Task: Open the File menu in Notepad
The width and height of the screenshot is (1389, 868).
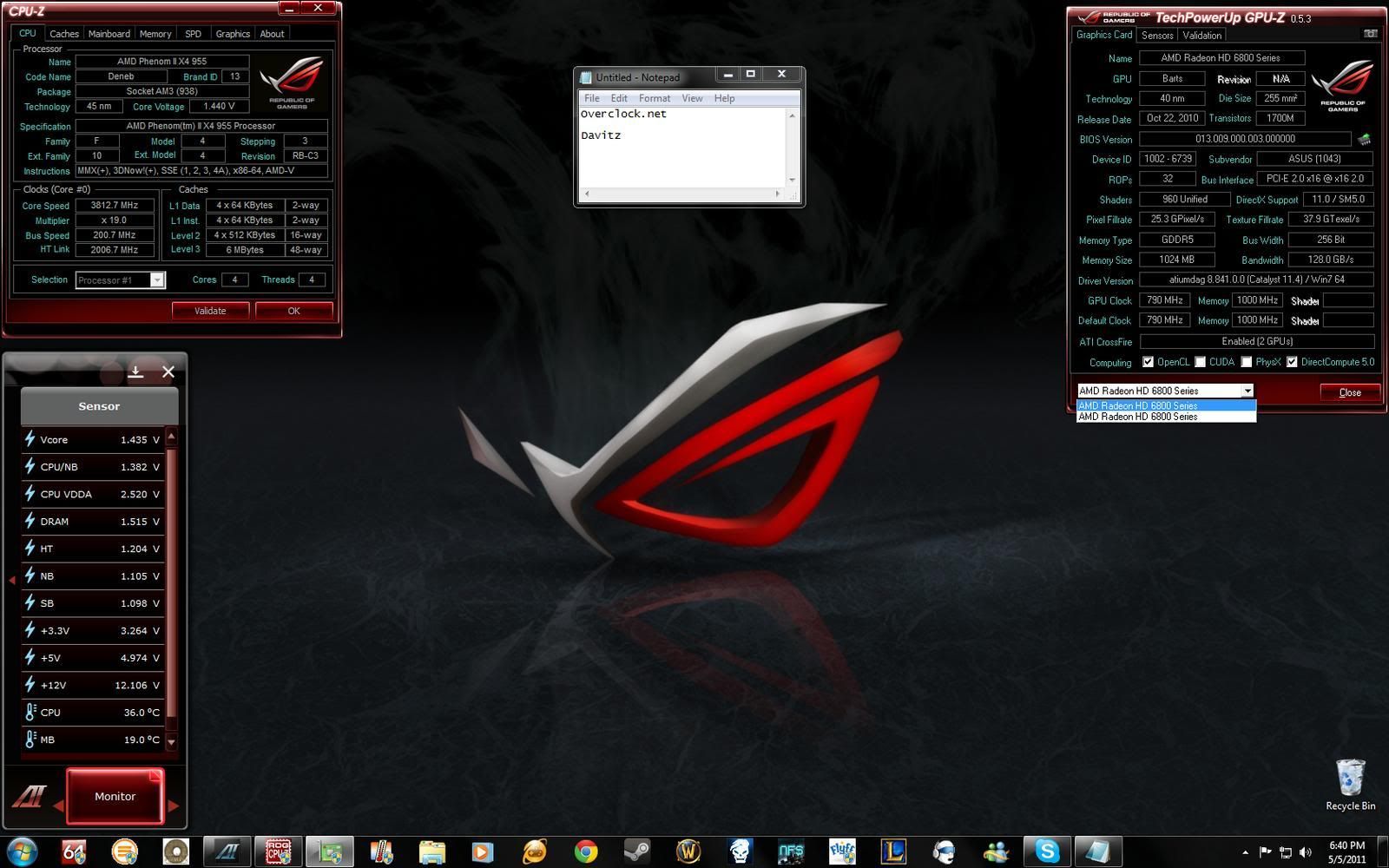Action: 592,98
